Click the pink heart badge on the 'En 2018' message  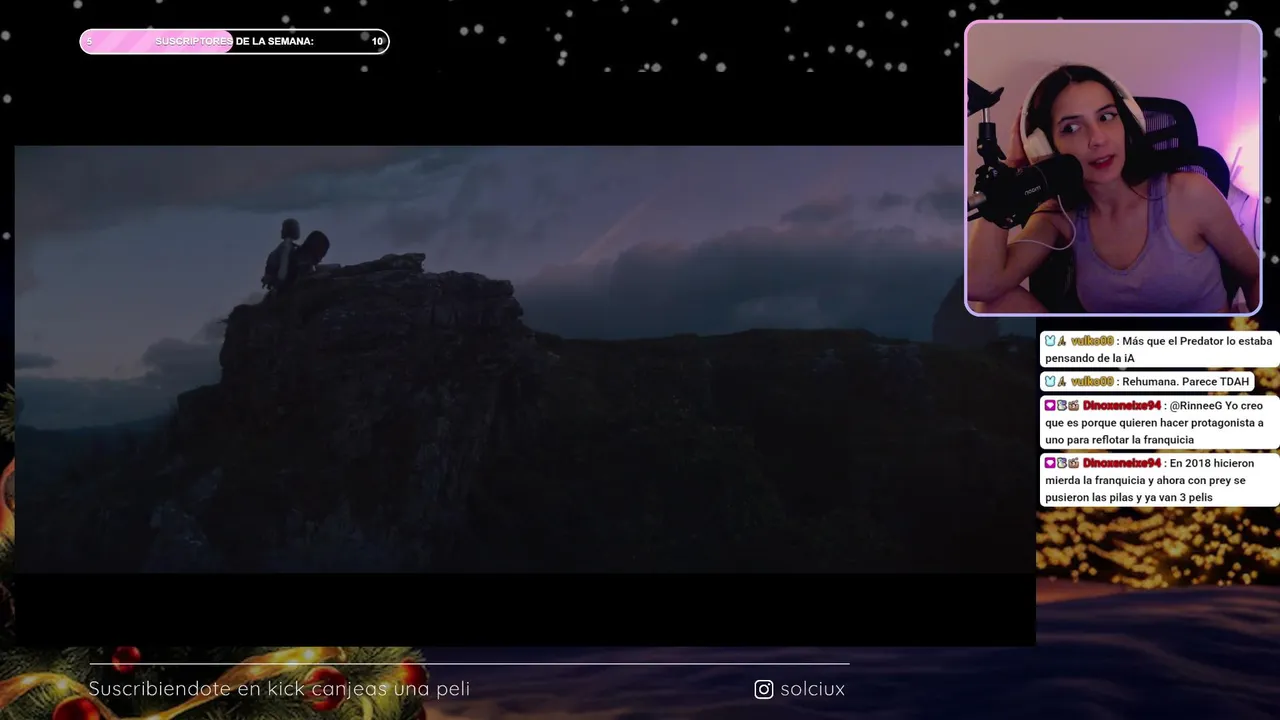[x=1050, y=463]
